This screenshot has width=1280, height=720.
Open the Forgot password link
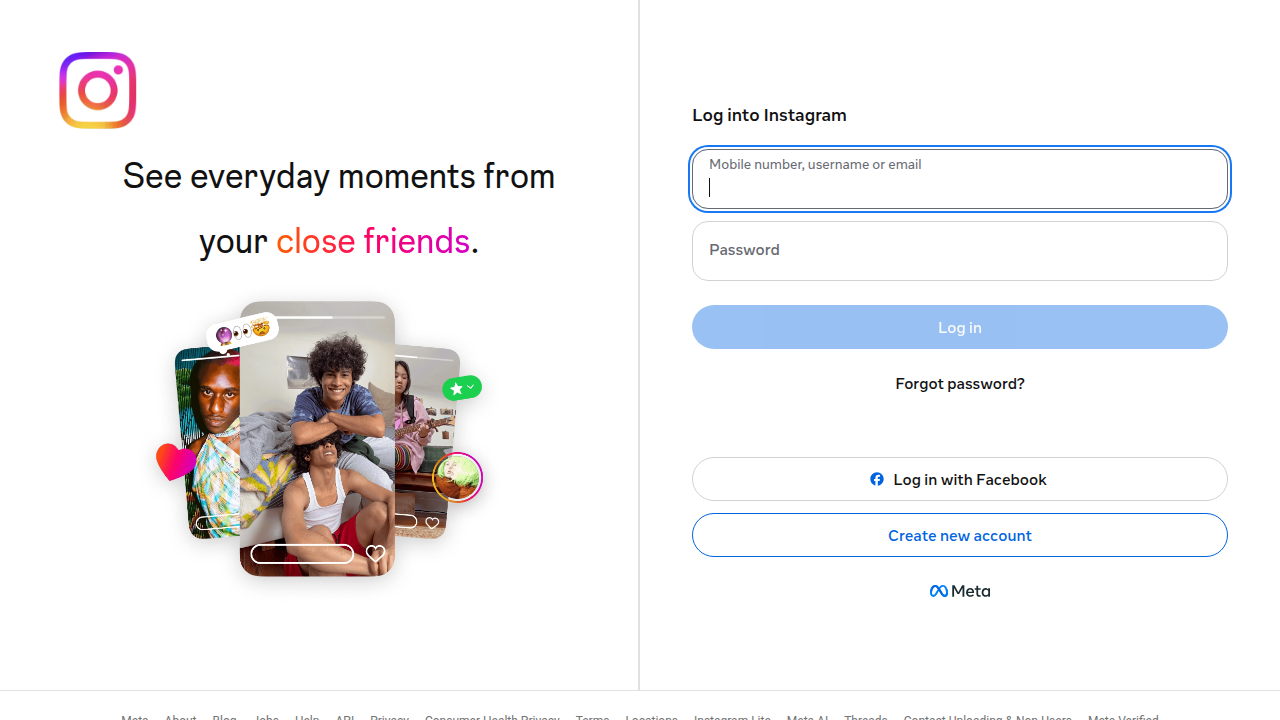point(959,383)
